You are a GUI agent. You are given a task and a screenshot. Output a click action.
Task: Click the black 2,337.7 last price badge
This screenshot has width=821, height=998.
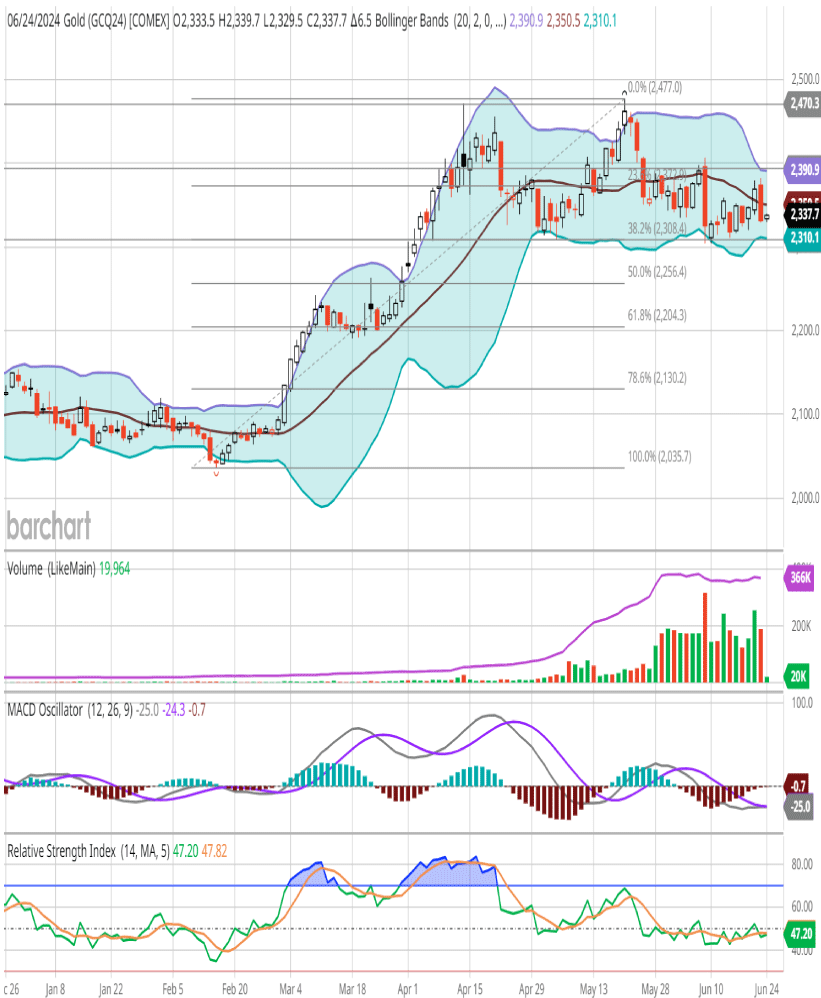(x=802, y=214)
